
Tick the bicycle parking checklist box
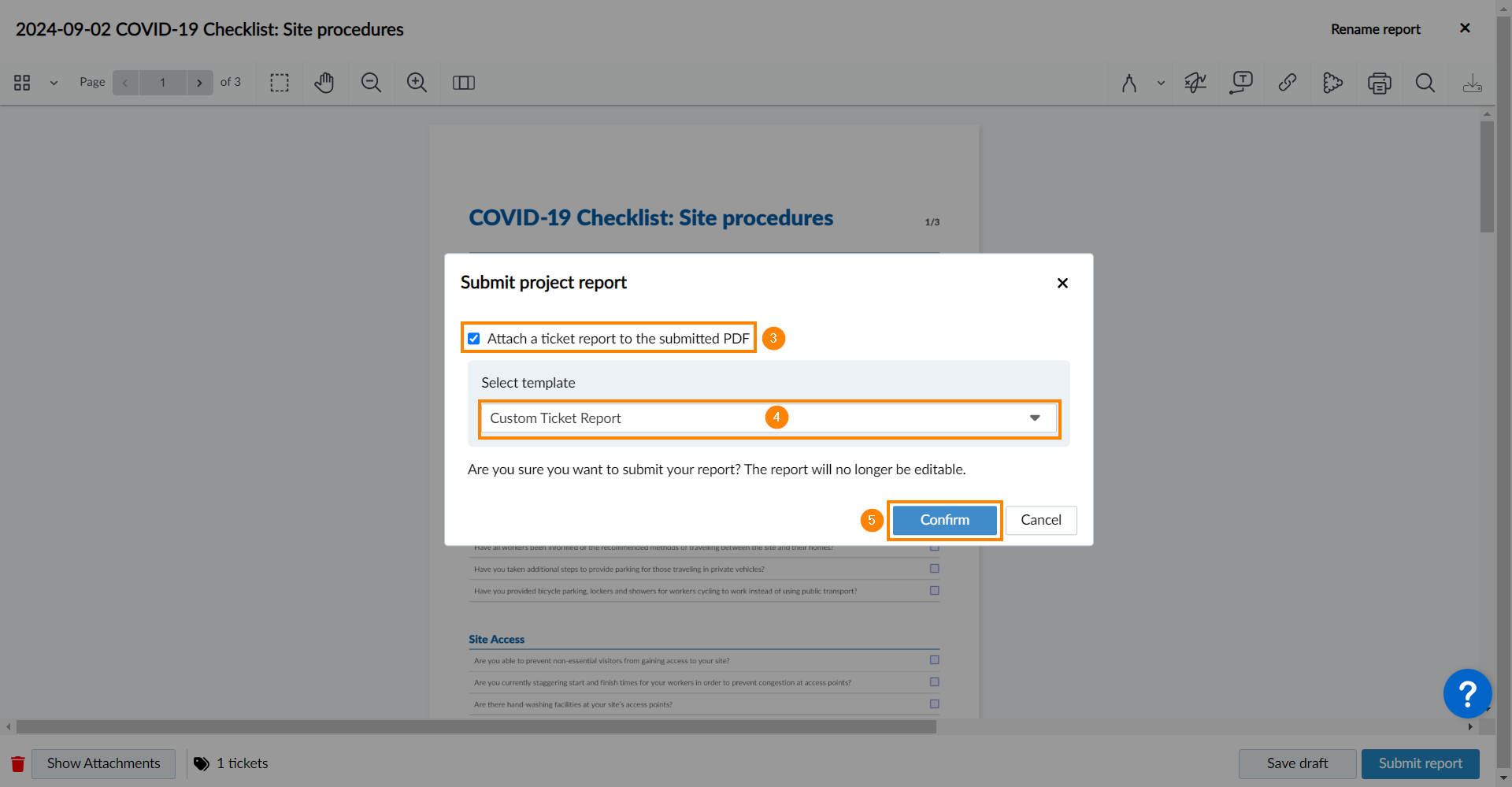935,590
